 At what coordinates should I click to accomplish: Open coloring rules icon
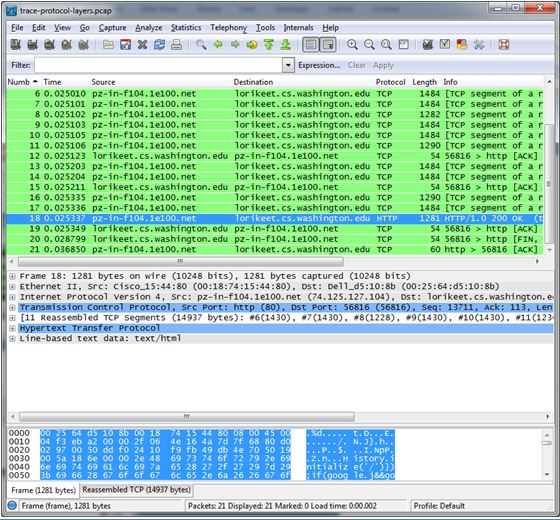462,45
